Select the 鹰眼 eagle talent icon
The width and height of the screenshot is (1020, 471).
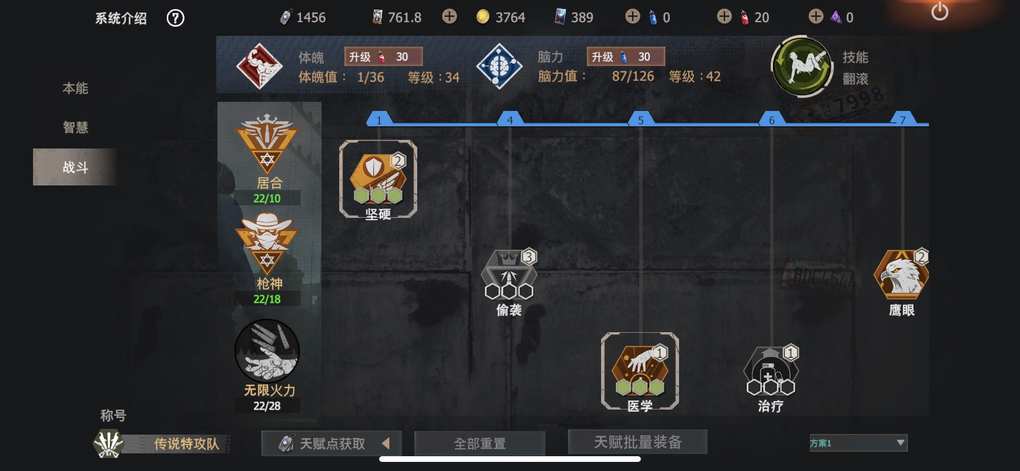901,275
